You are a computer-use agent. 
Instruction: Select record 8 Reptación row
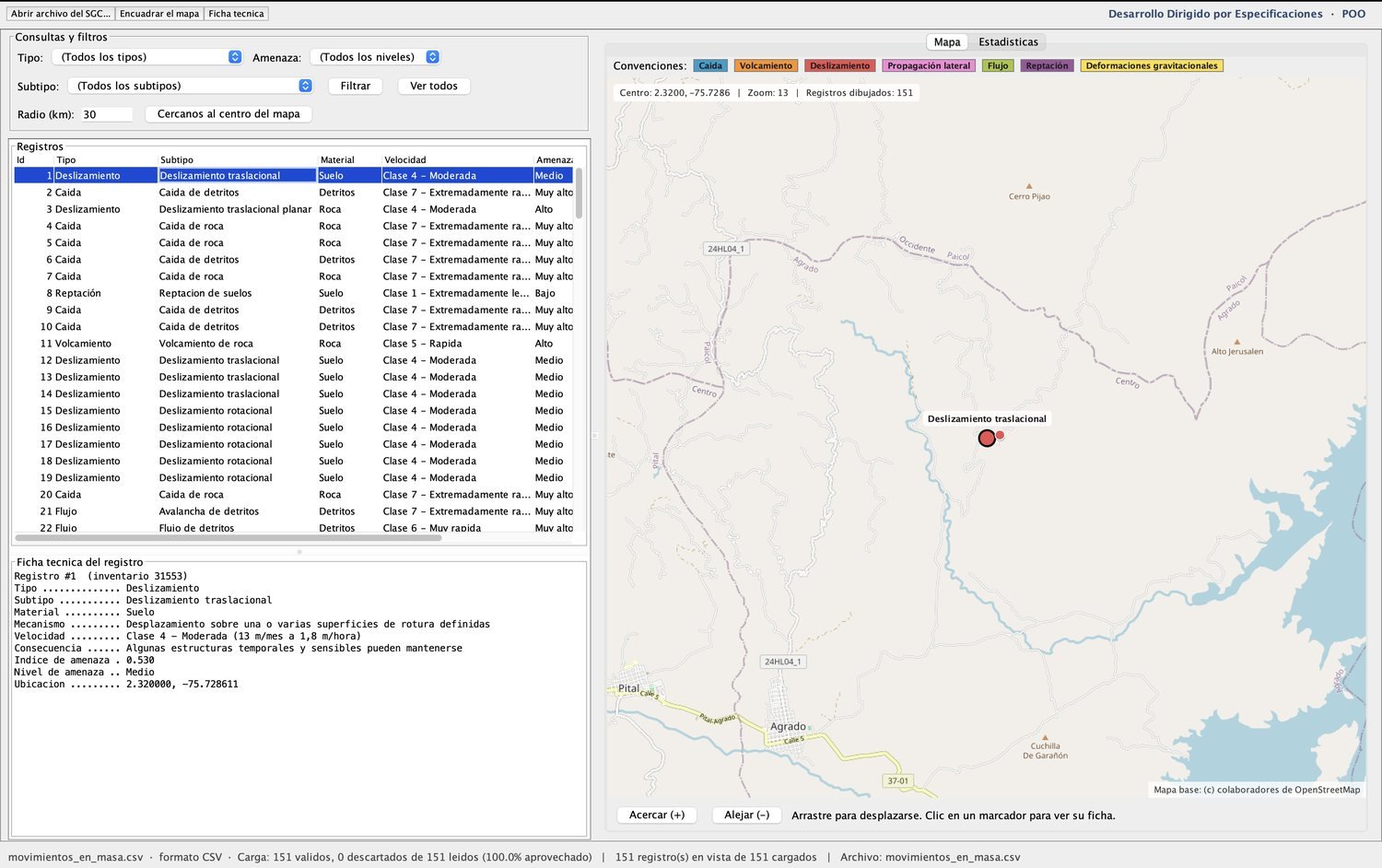click(293, 293)
